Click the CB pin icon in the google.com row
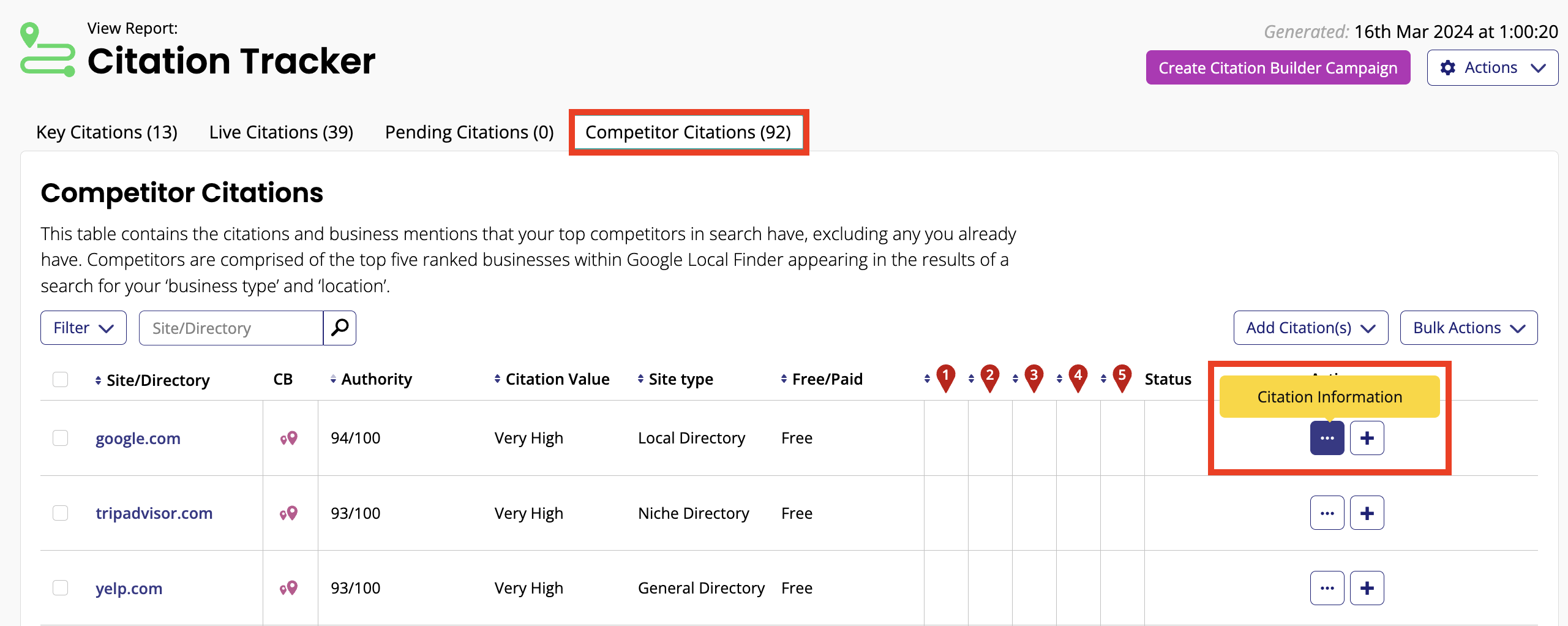Viewport: 1568px width, 626px height. click(x=288, y=438)
